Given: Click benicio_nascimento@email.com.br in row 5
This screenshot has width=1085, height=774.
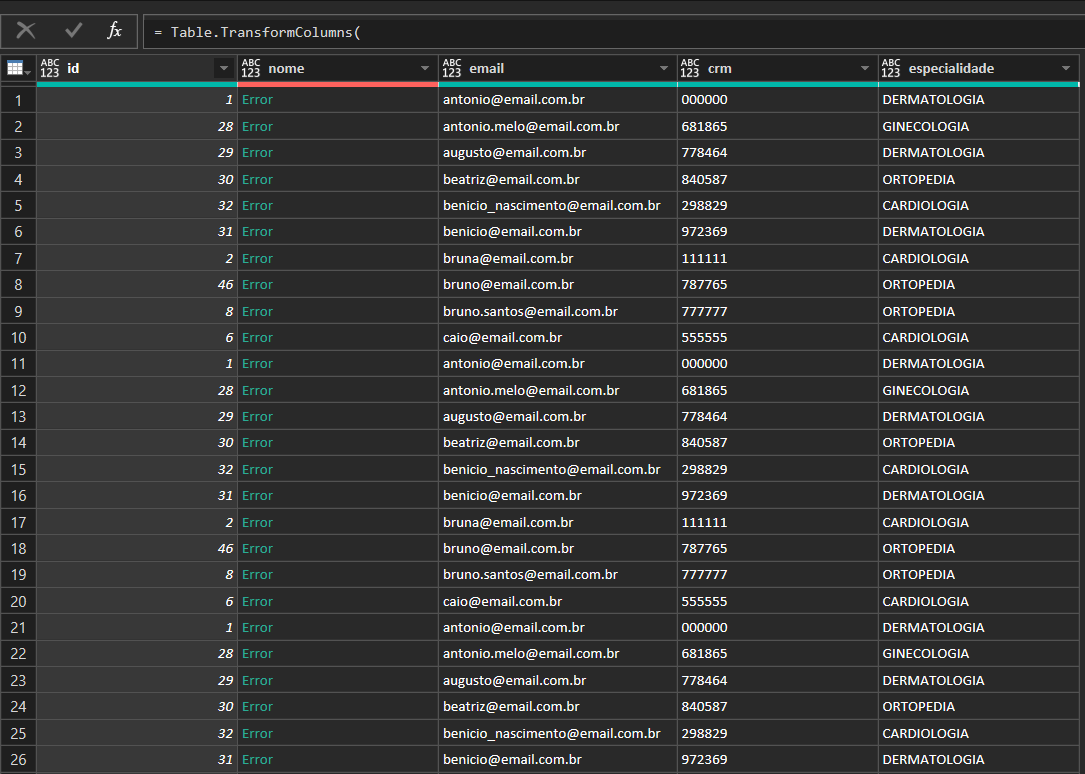Looking at the screenshot, I should point(551,206).
